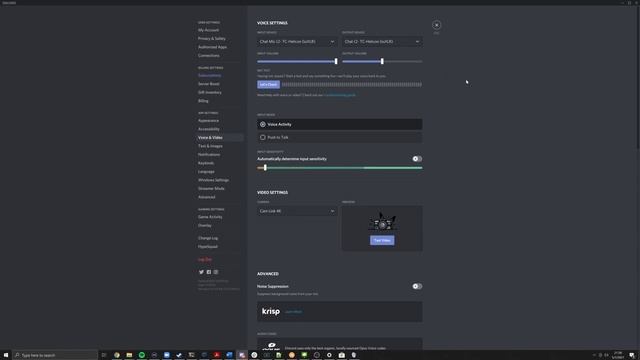The image size is (640, 360).
Task: Open Windows Settings in sidebar
Action: tap(213, 180)
